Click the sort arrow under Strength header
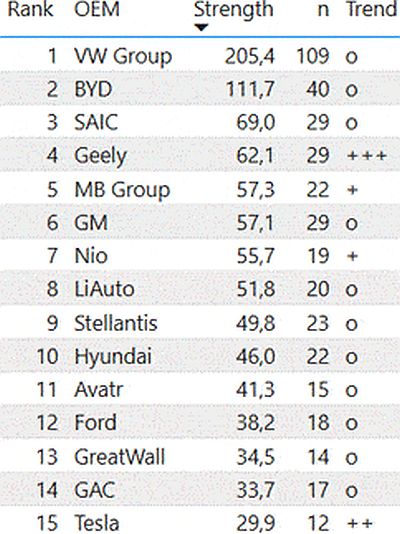 (x=202, y=28)
